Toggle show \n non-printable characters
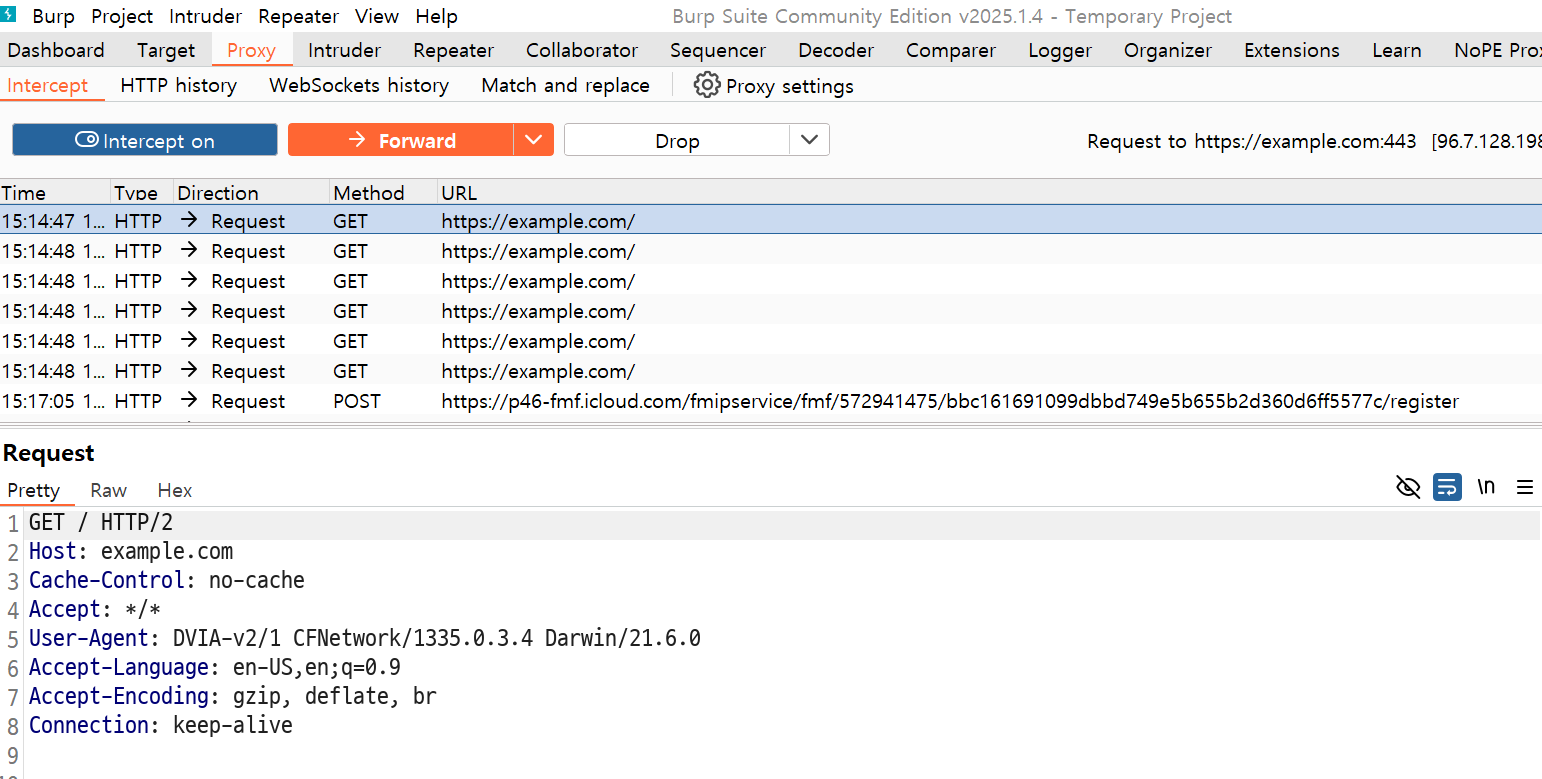This screenshot has height=779, width=1542. coord(1486,487)
